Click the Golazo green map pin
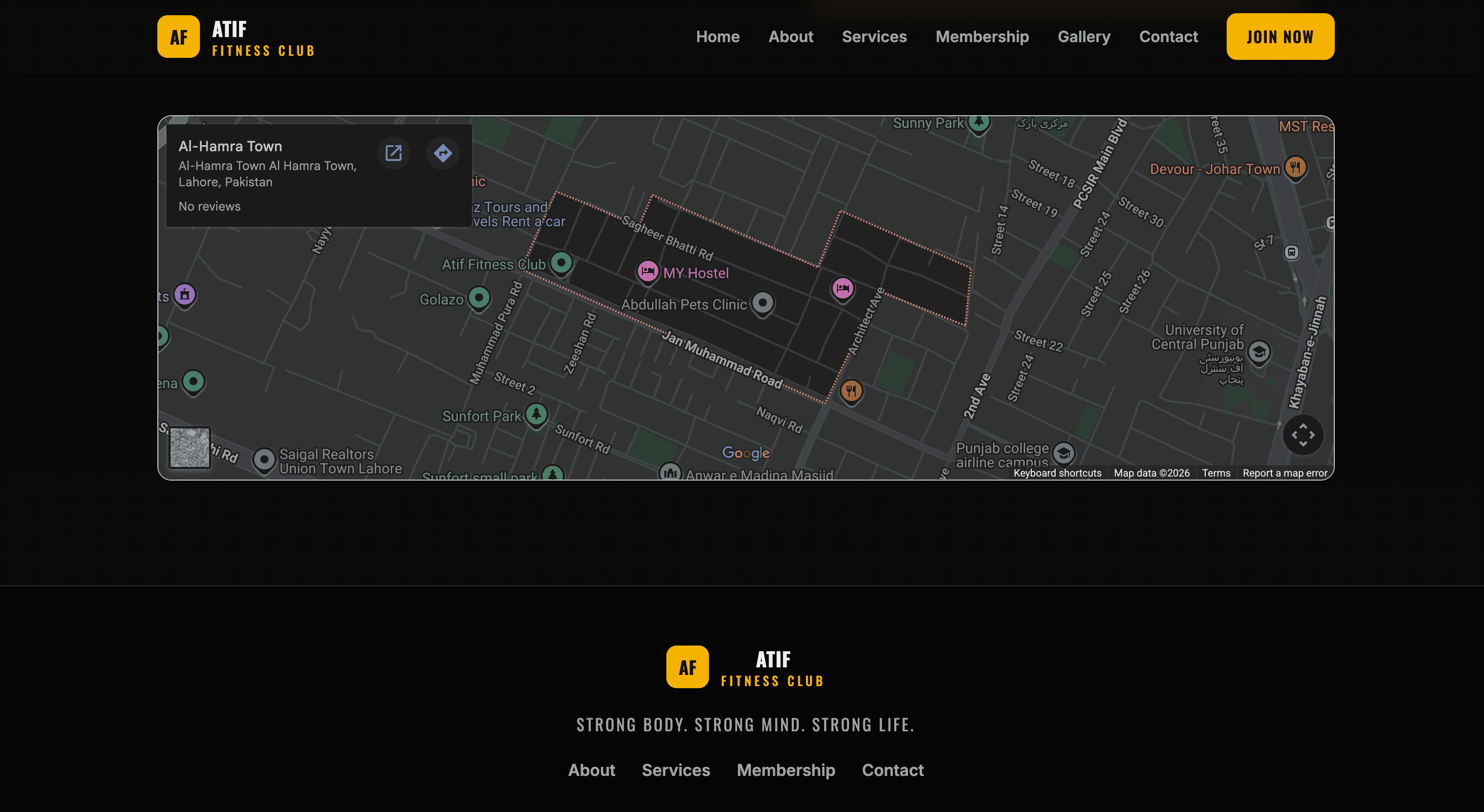Image resolution: width=1484 pixels, height=812 pixels. (479, 298)
